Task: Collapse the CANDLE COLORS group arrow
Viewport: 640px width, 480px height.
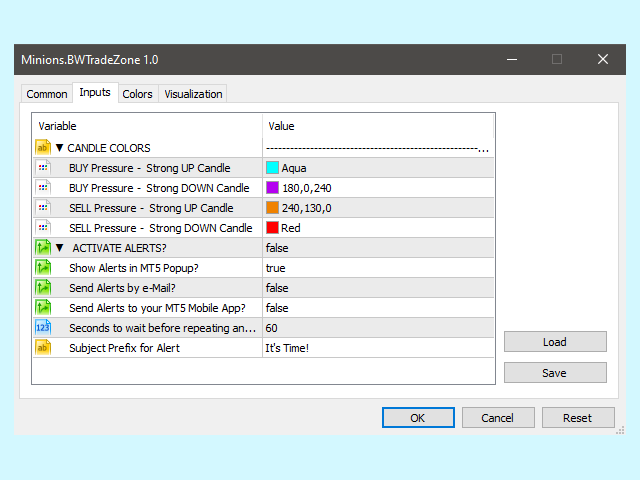Action: 59,148
